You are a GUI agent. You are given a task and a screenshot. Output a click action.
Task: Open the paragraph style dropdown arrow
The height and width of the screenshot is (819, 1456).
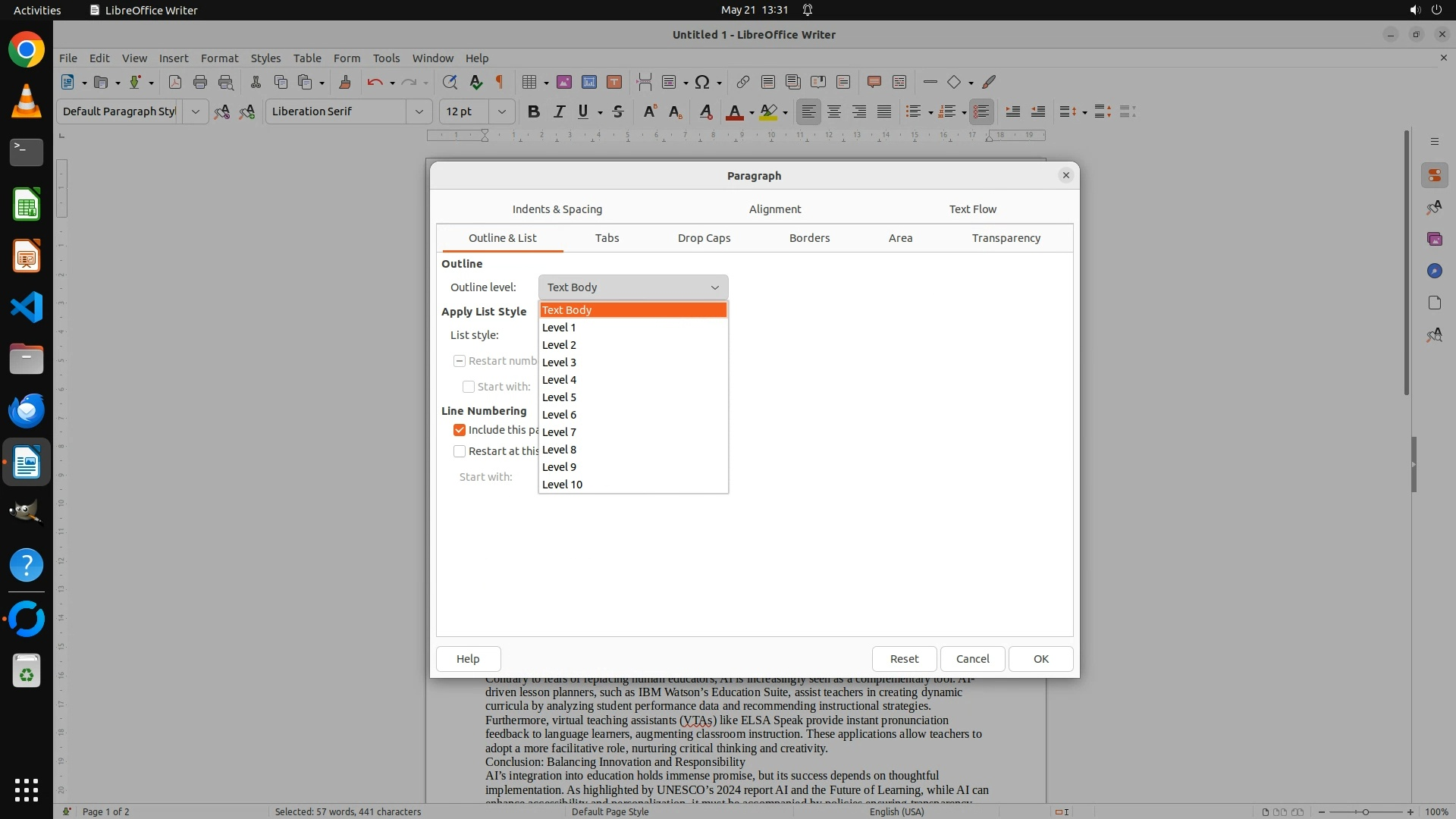point(195,111)
